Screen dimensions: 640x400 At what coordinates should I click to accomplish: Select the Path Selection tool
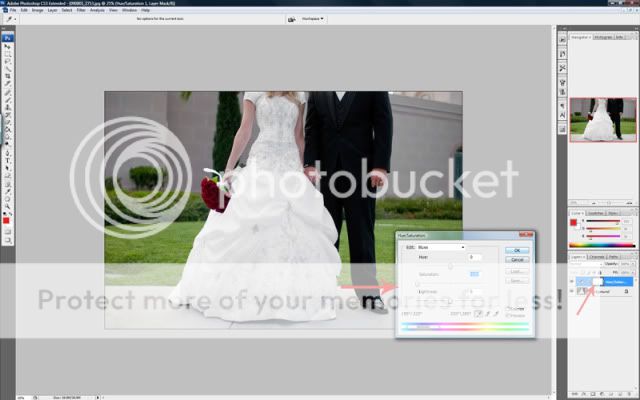[8, 168]
